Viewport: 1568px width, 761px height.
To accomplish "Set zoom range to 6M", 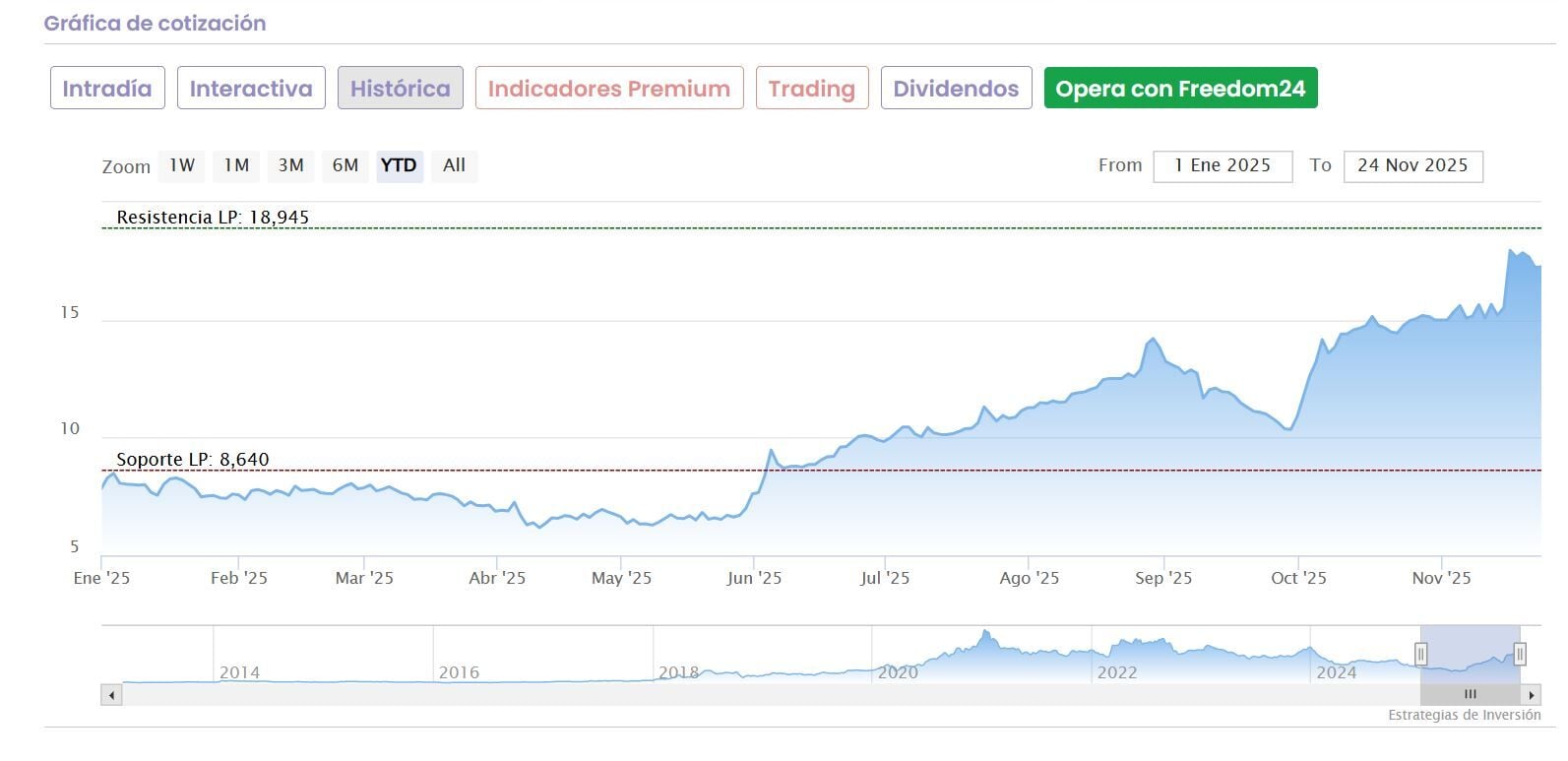I will click(x=345, y=165).
